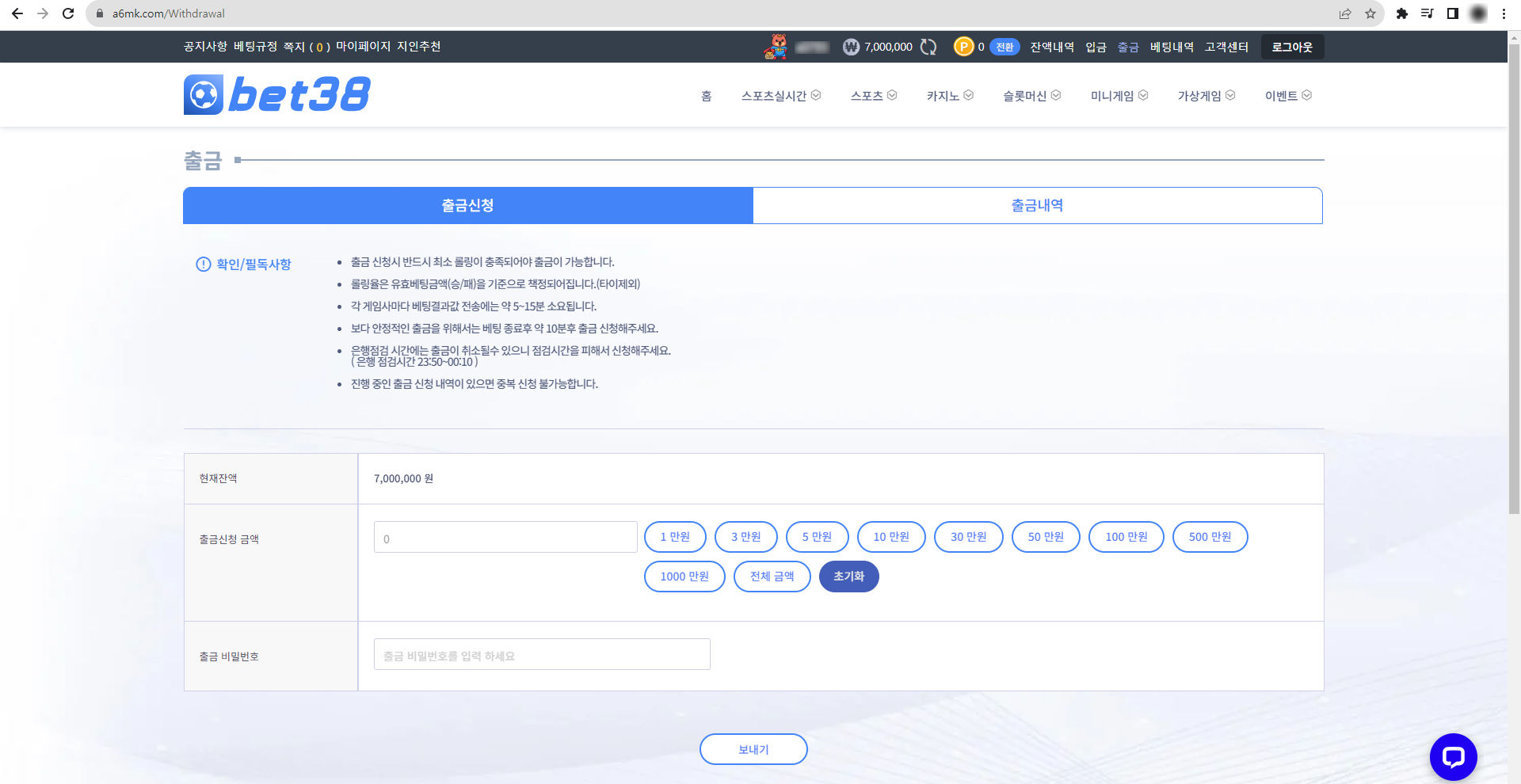Click the orange points P icon
This screenshot has width=1521, height=784.
[963, 48]
